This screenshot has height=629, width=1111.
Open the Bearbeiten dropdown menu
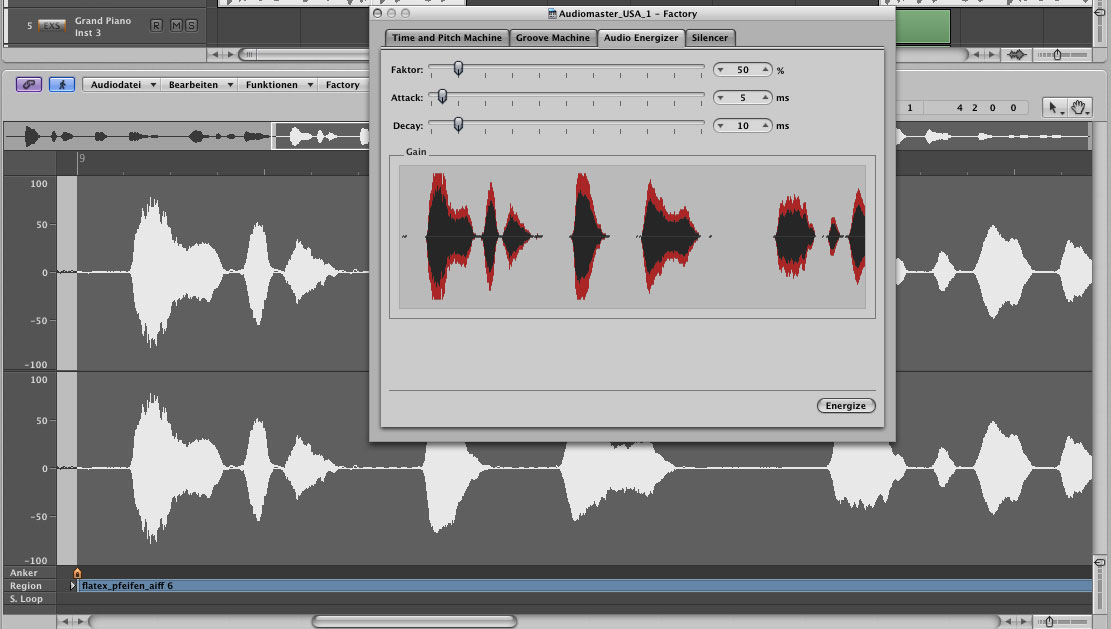pyautogui.click(x=200, y=85)
